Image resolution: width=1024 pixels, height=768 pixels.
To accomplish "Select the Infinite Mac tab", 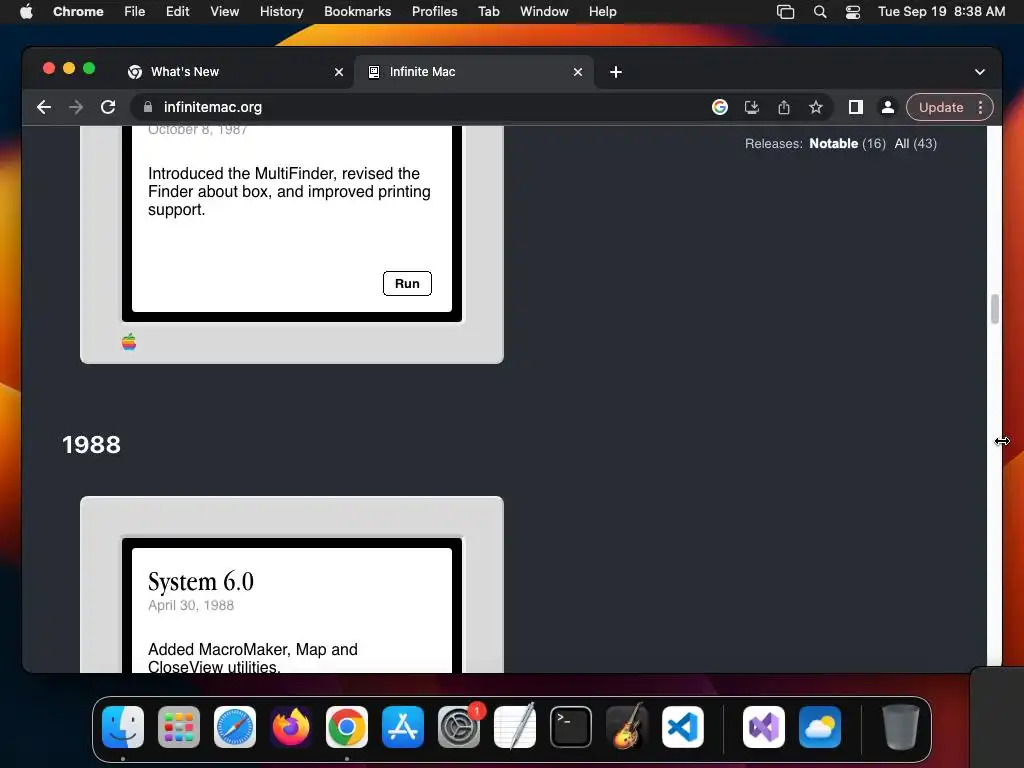I will (x=473, y=72).
